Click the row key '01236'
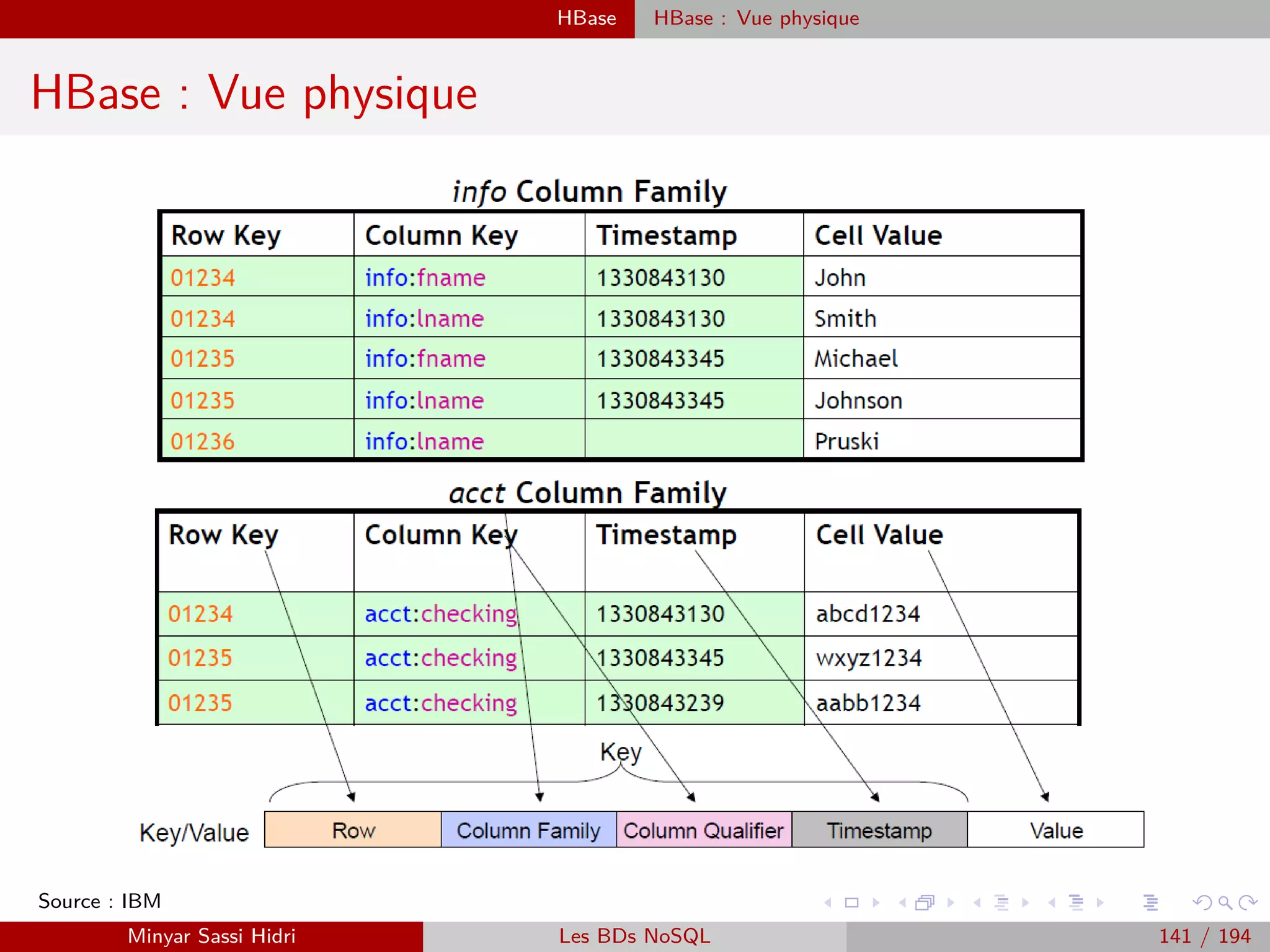The image size is (1270, 952). 203,441
